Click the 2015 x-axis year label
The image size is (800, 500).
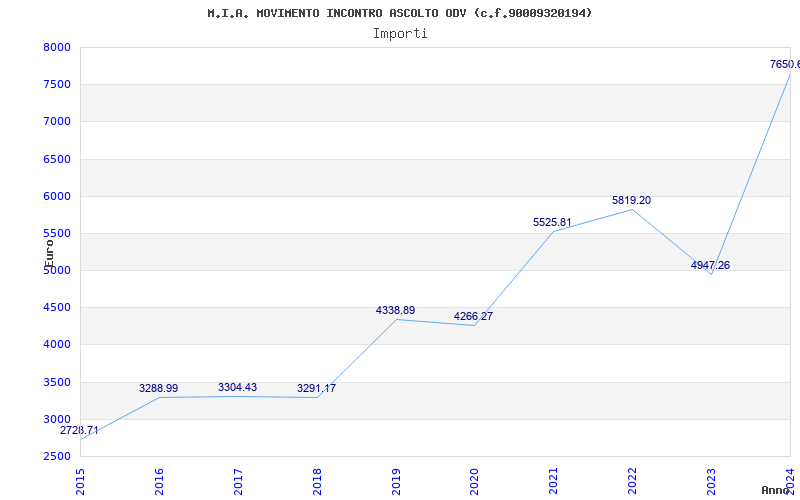coord(80,481)
